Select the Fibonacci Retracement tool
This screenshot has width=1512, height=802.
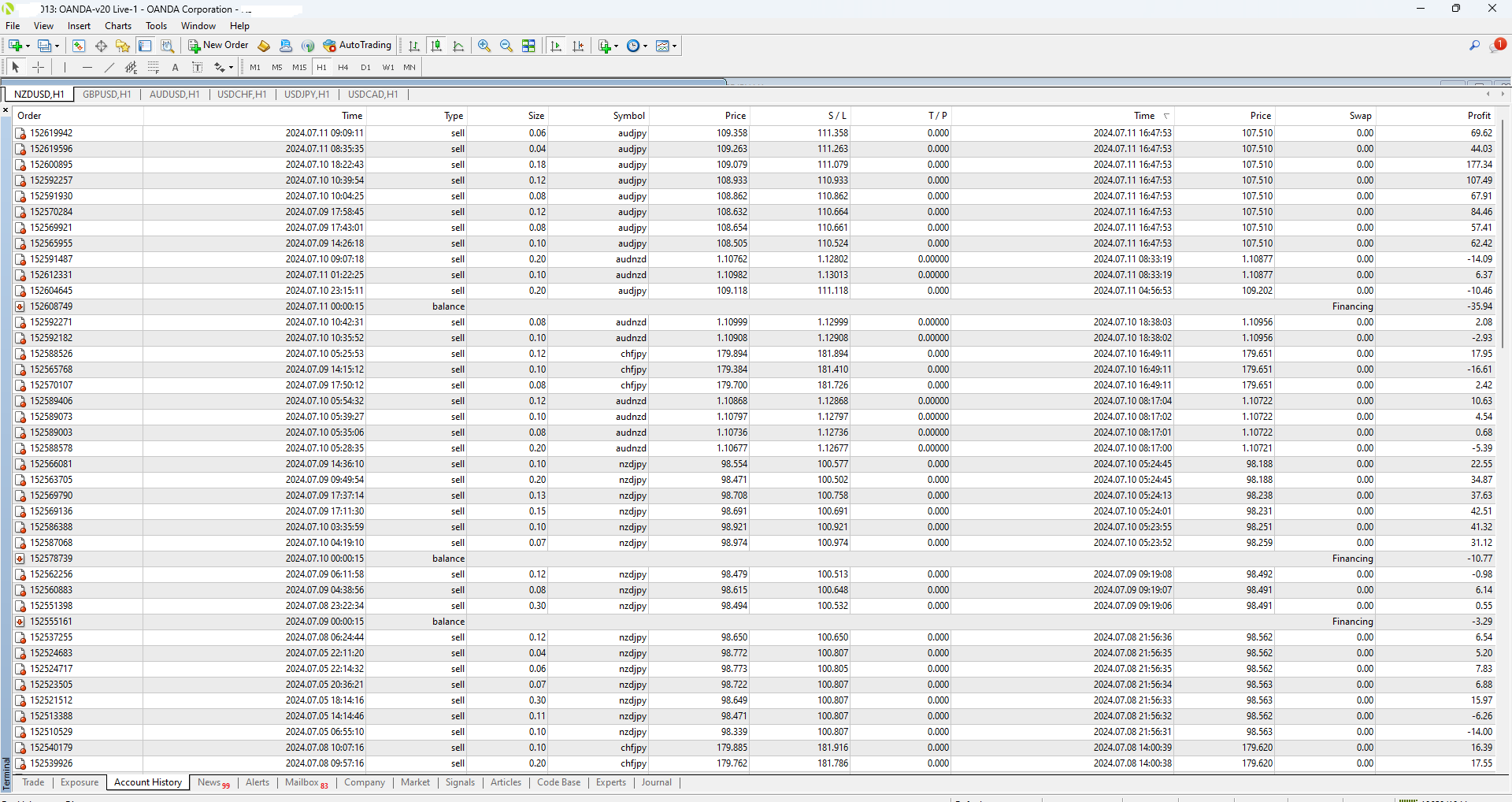(x=154, y=67)
